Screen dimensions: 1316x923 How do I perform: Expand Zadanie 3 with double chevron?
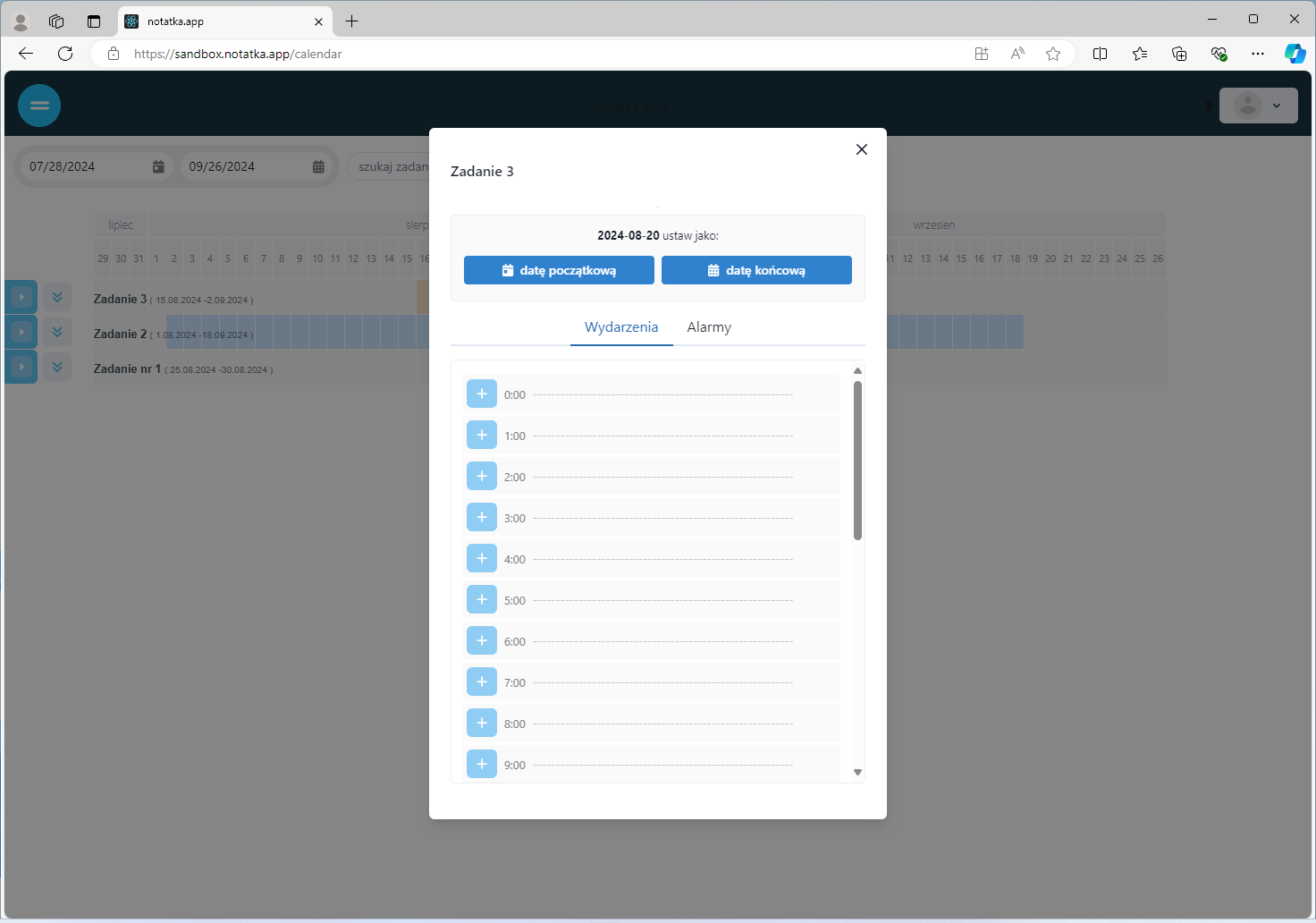(x=57, y=297)
